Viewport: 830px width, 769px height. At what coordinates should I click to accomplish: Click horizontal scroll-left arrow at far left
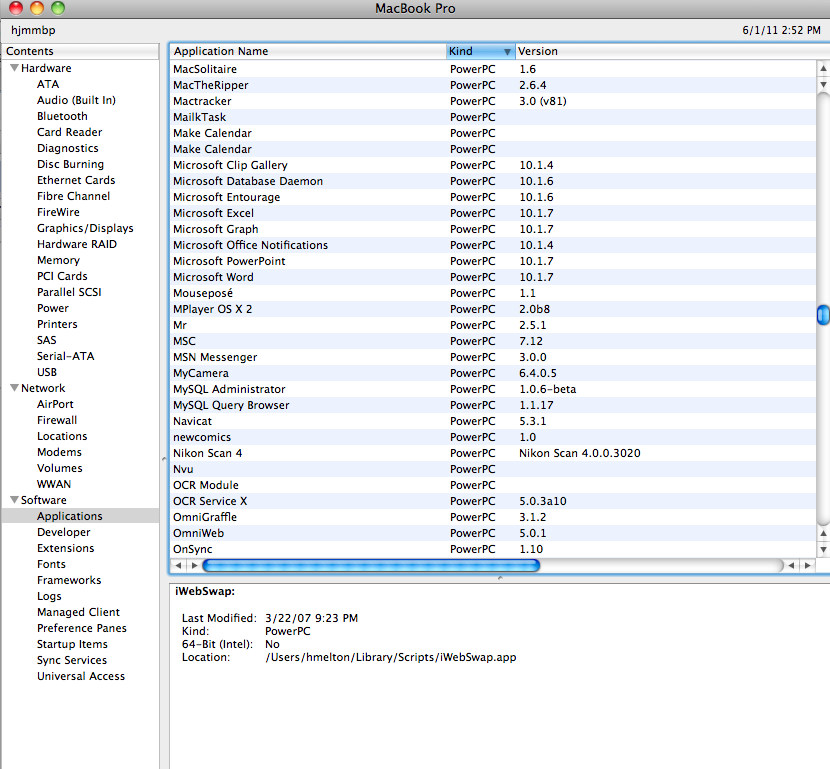pos(178,565)
